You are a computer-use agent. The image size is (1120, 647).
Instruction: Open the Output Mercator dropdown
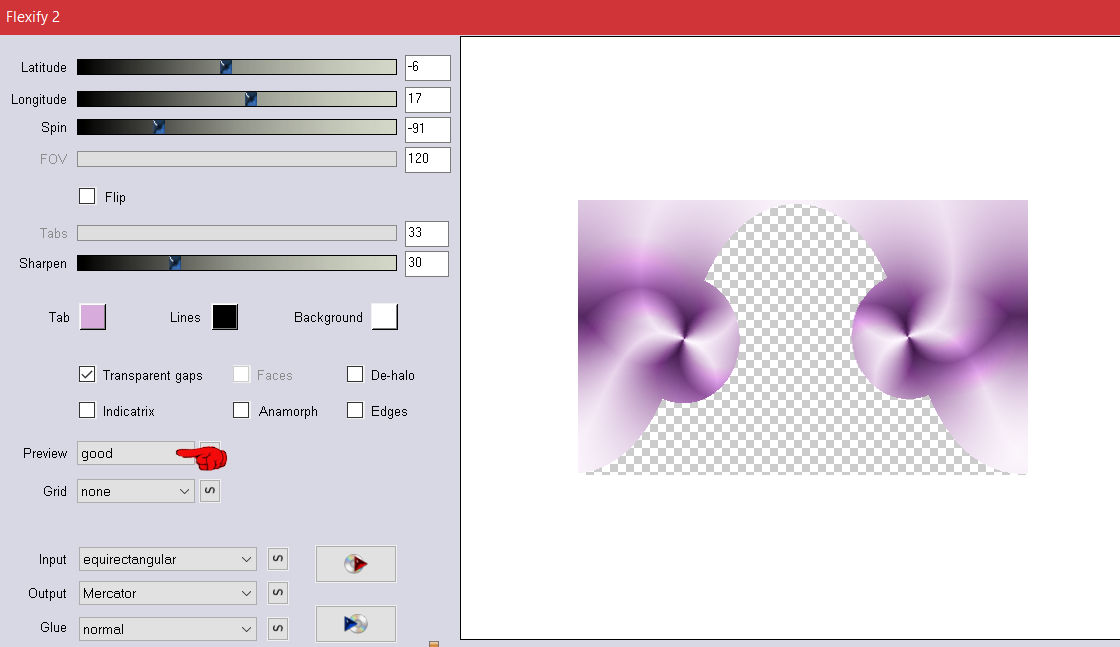coord(167,593)
